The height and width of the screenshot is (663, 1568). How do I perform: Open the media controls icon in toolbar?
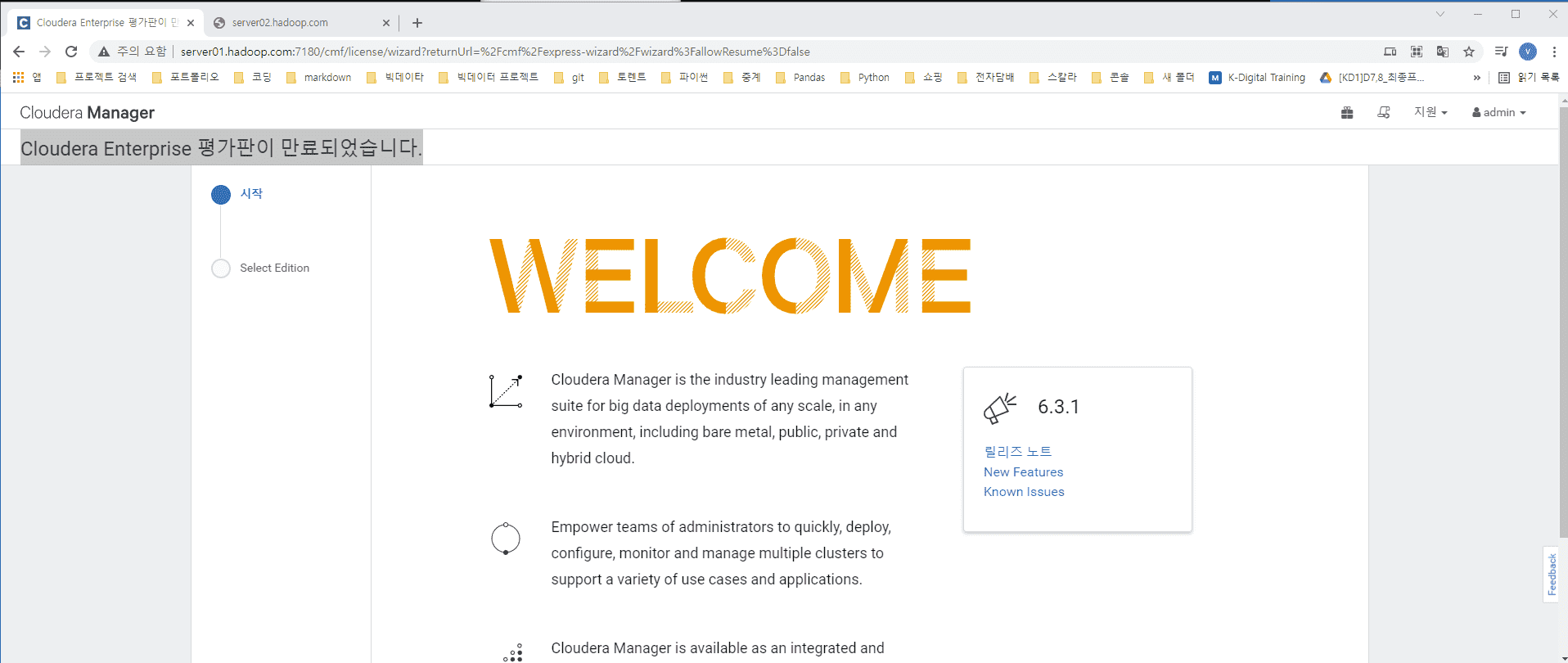coord(1501,52)
